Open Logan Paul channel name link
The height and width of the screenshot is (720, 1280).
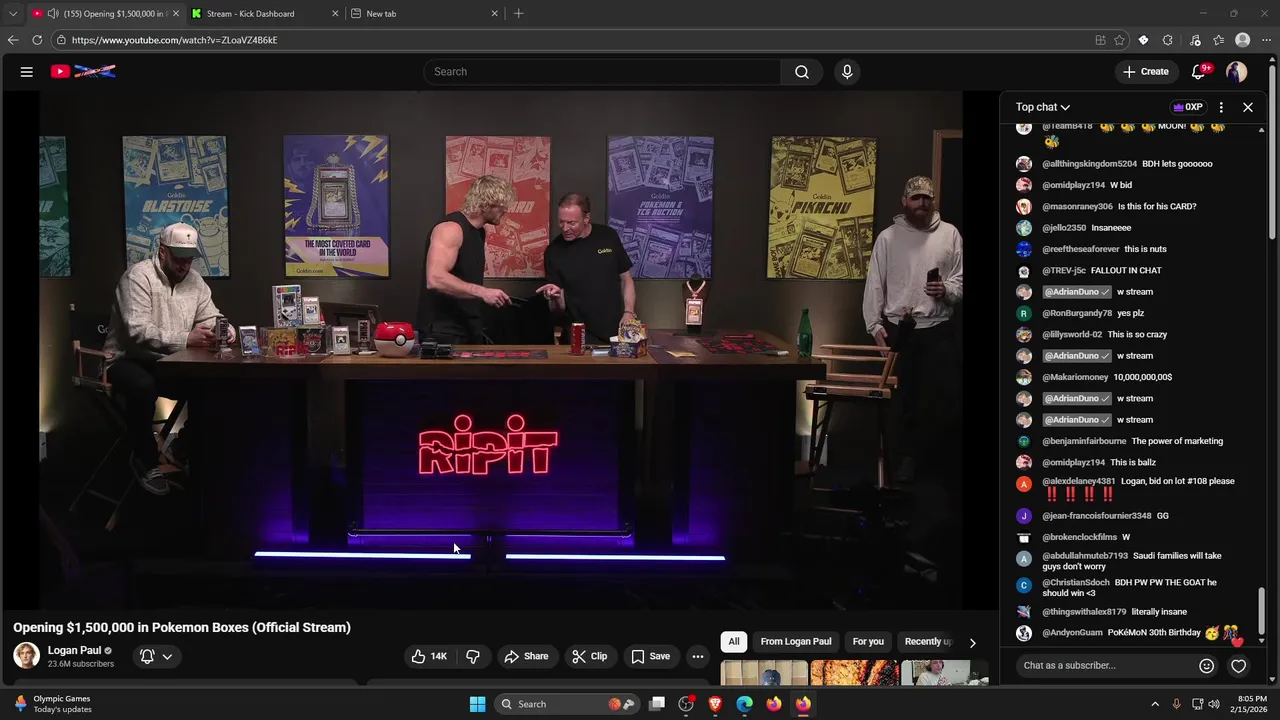[74, 650]
